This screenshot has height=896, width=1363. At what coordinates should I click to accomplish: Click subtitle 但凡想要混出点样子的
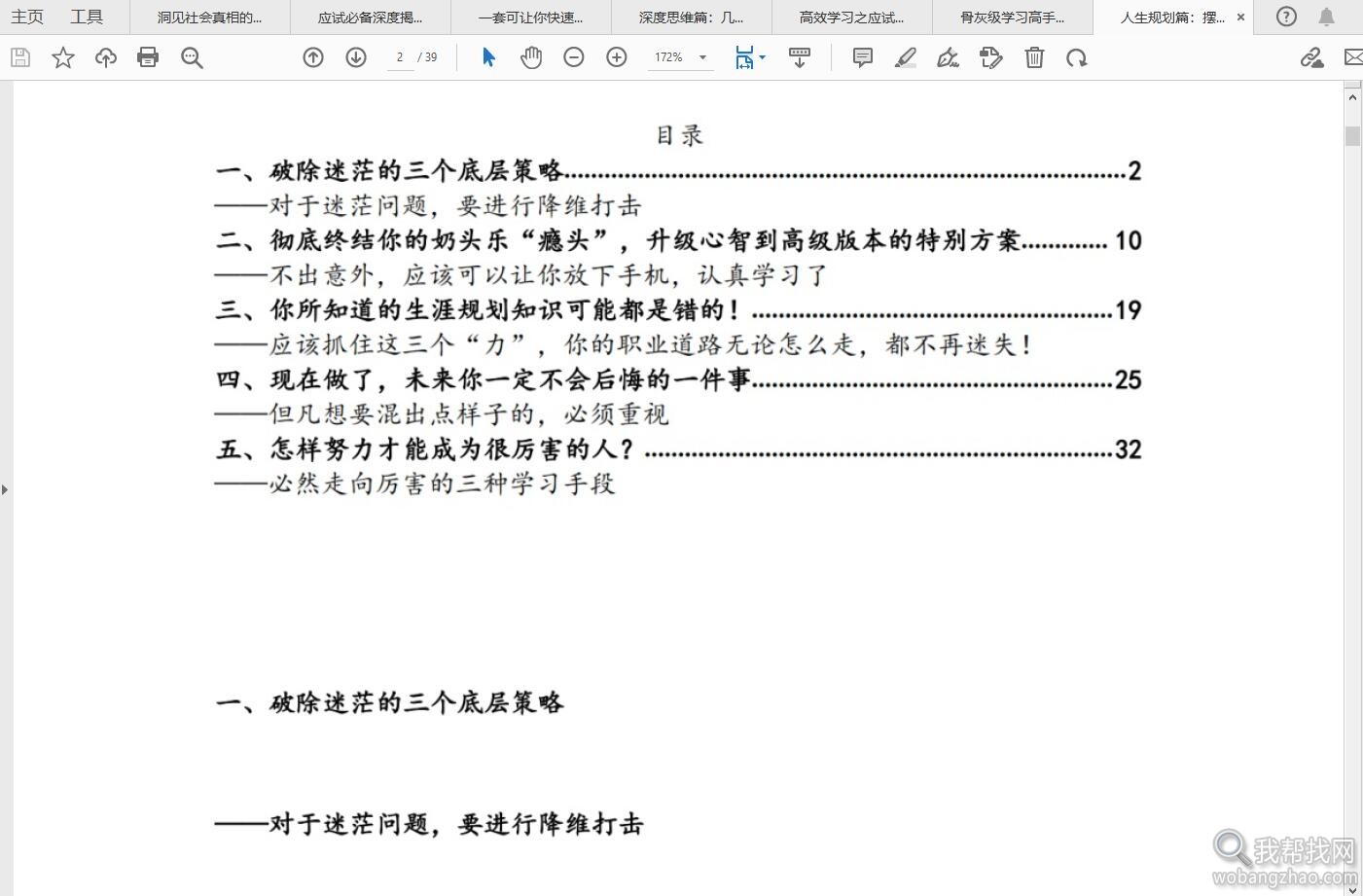pos(442,414)
